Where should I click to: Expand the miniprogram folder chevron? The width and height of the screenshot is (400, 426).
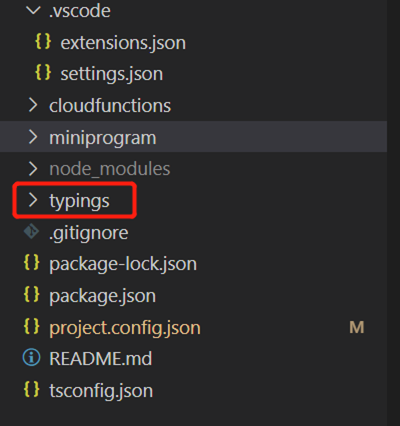(x=33, y=137)
